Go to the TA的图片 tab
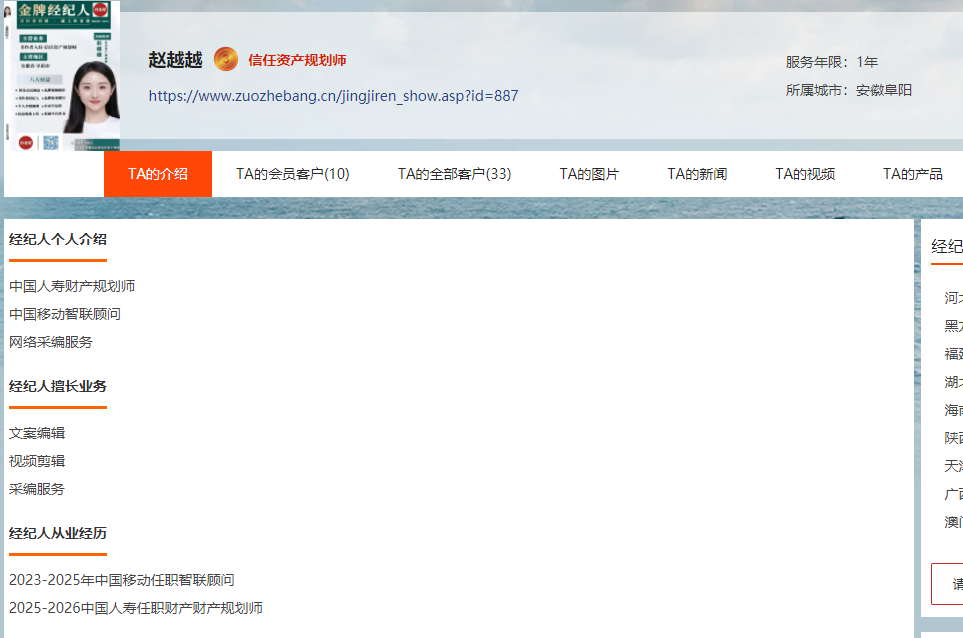Viewport: 963px width, 638px height. 589,174
